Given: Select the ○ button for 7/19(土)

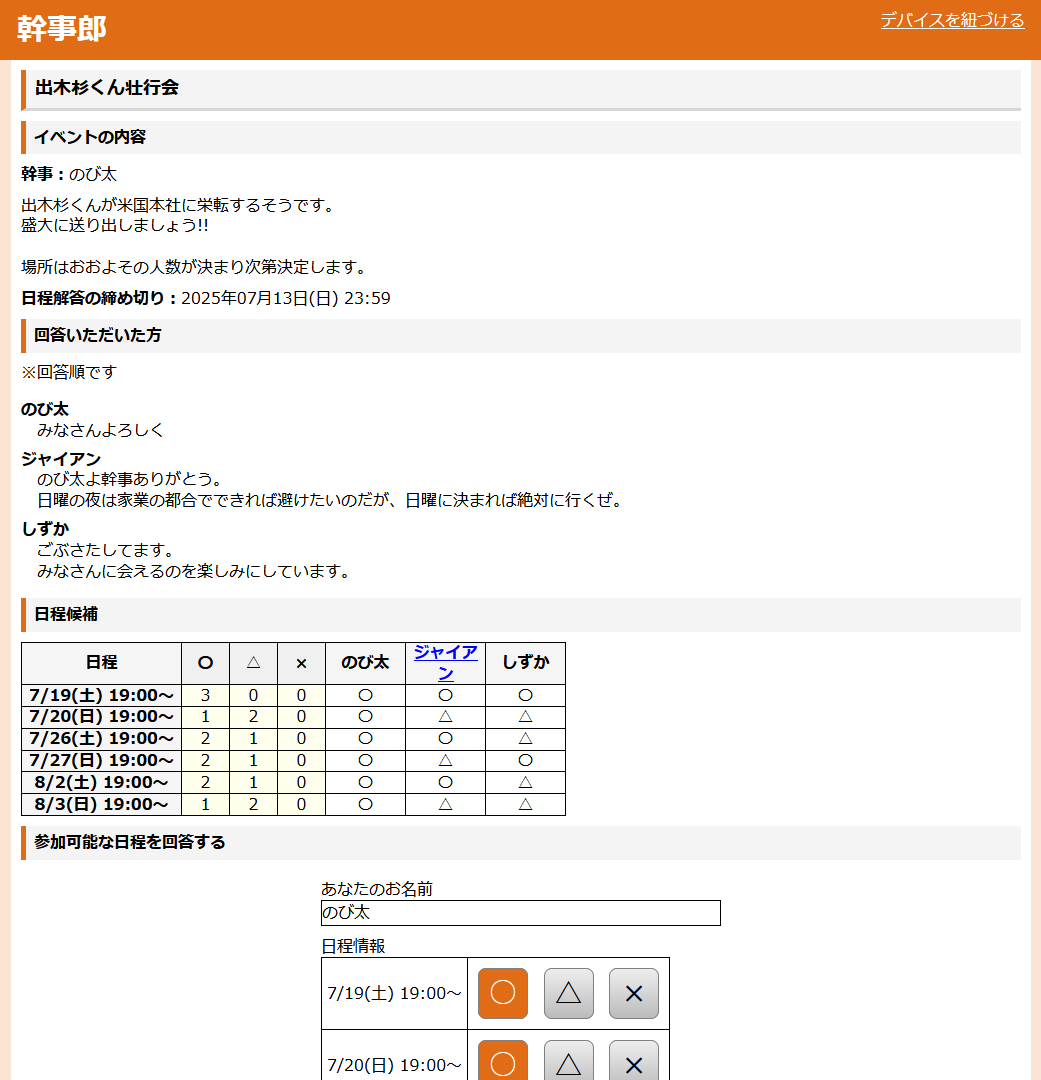Looking at the screenshot, I should 503,993.
